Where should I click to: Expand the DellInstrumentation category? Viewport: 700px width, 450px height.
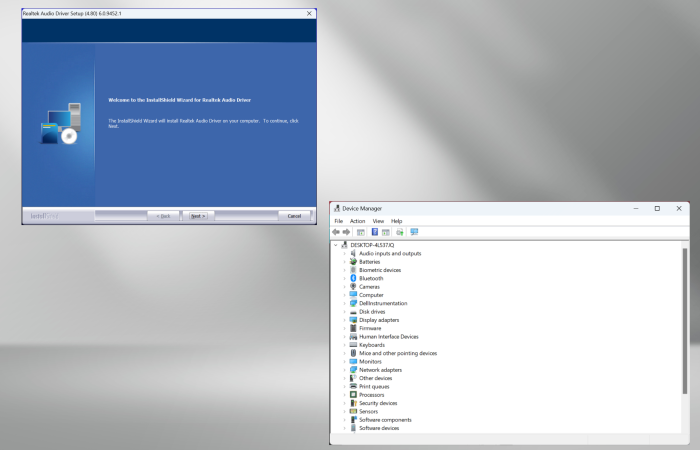pyautogui.click(x=344, y=303)
